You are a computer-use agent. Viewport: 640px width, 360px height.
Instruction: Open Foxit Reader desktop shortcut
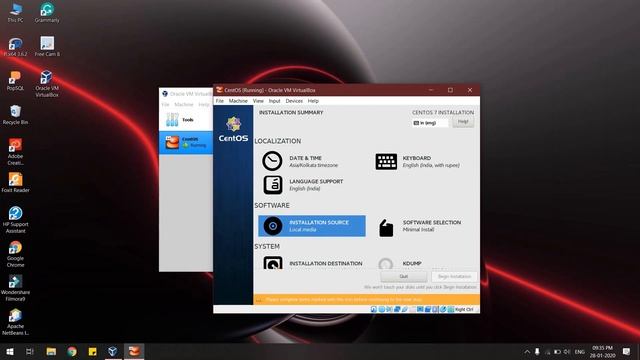click(15, 182)
